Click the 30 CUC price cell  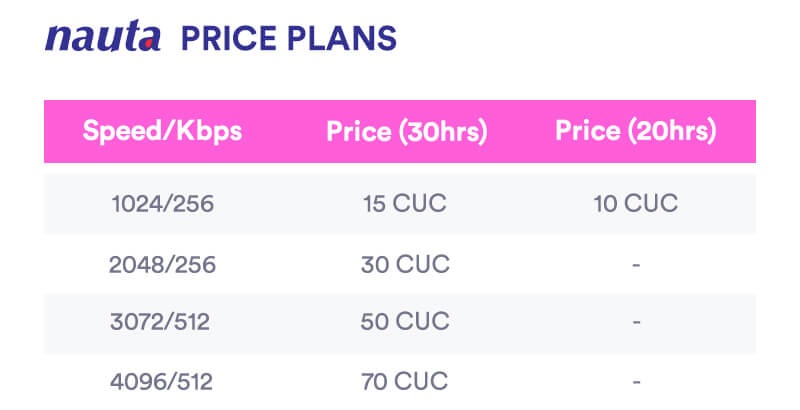pos(405,264)
